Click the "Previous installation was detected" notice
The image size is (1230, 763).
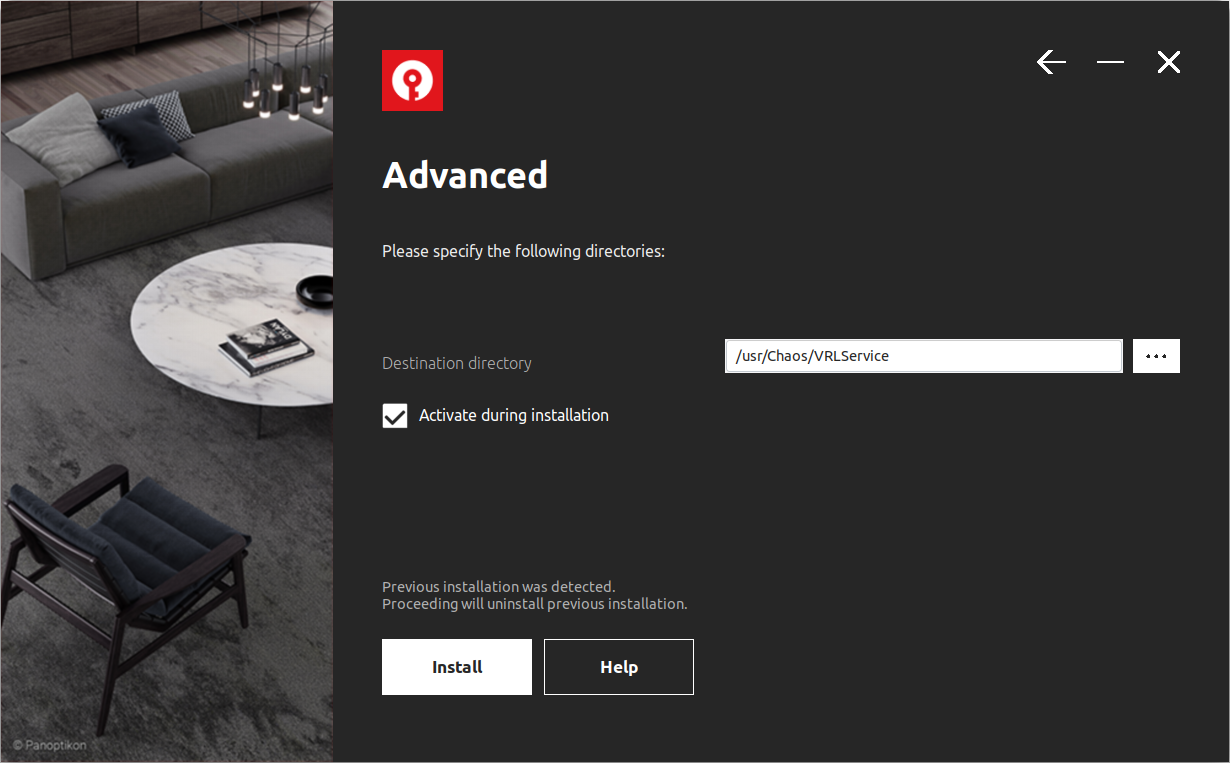tap(498, 587)
